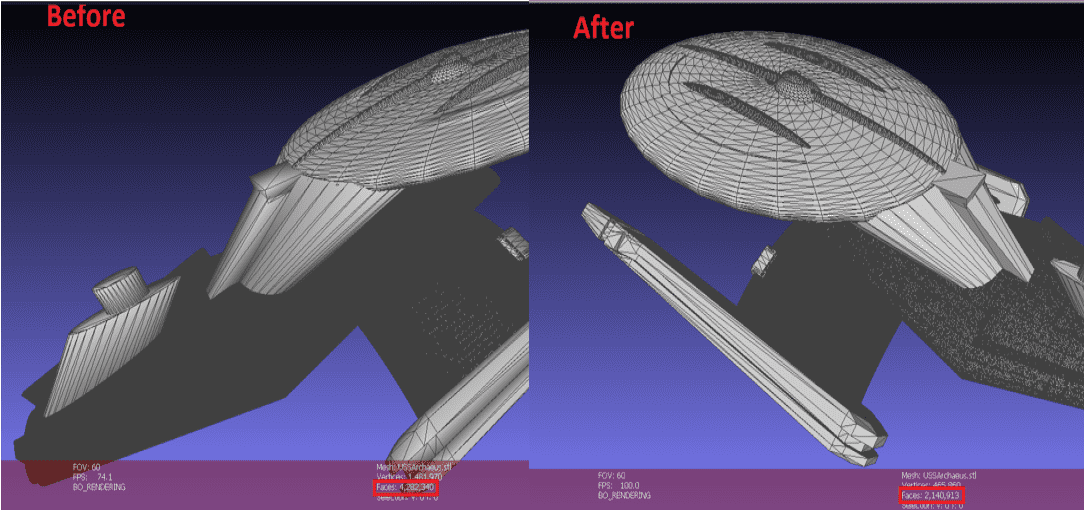Click the 'FPS: 74.1' readout in the Before view
This screenshot has height=510, width=1084.
93,477
